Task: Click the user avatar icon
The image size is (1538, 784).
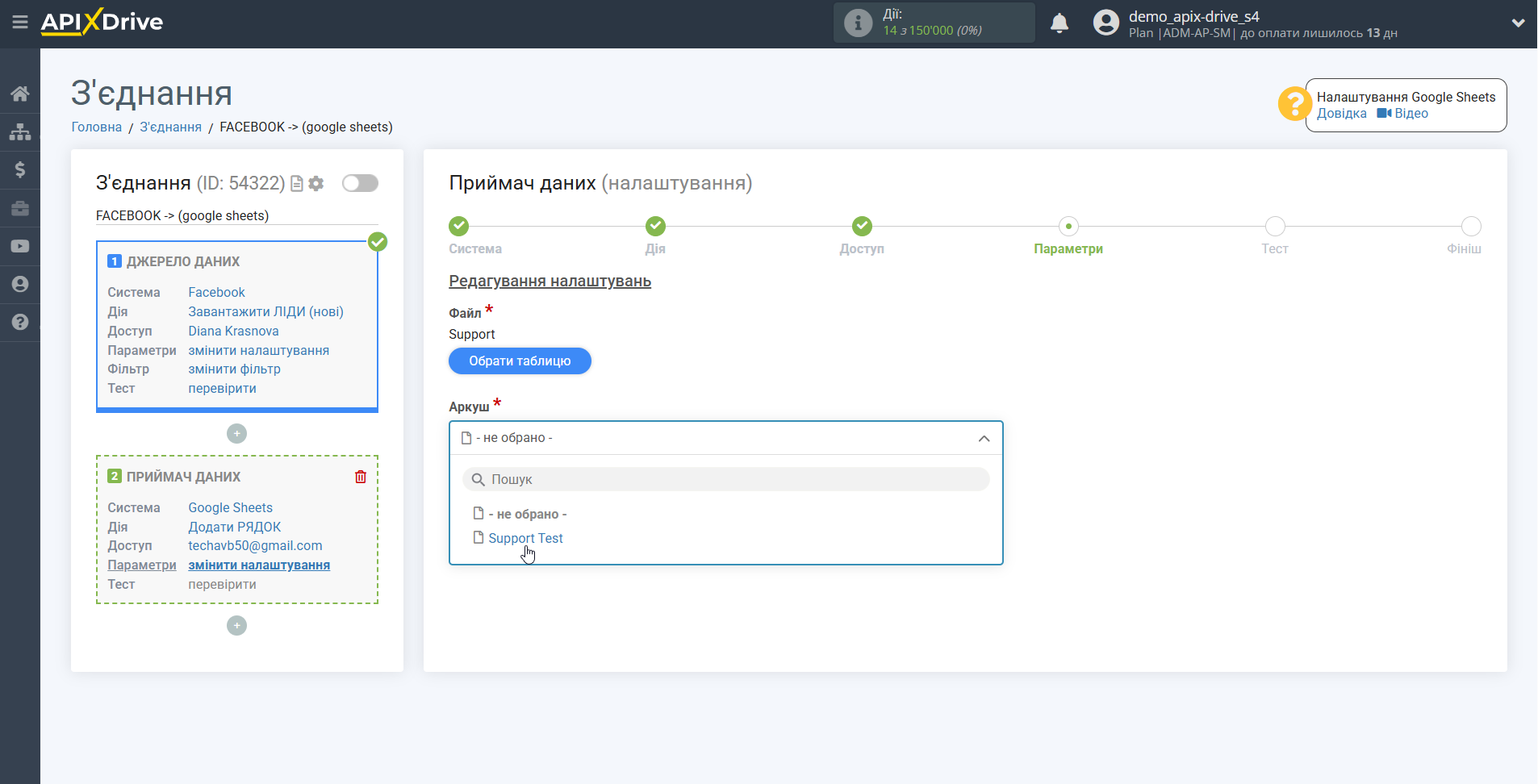Action: tap(1106, 23)
